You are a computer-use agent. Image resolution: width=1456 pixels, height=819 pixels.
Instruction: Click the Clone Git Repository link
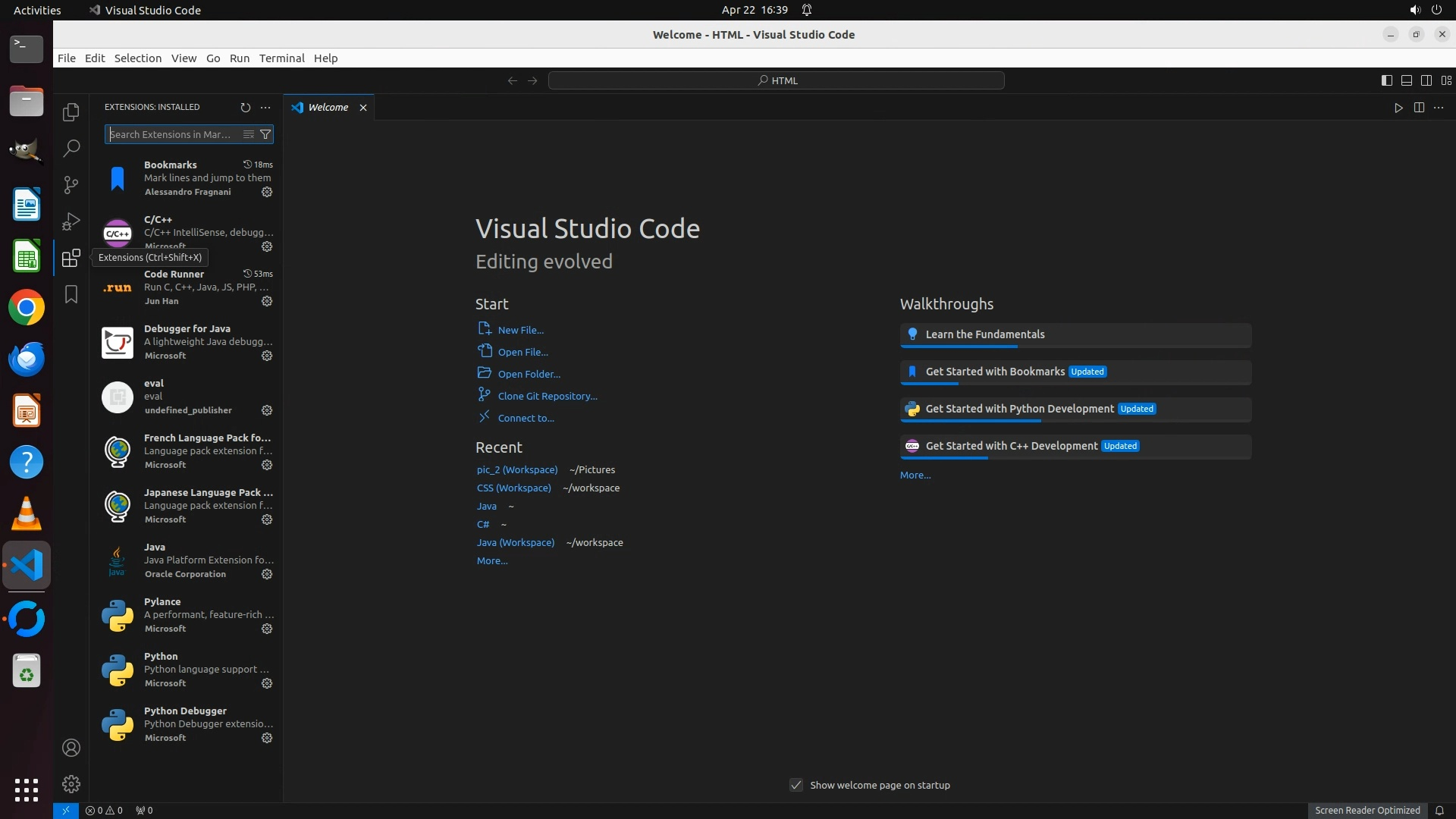[x=547, y=396]
